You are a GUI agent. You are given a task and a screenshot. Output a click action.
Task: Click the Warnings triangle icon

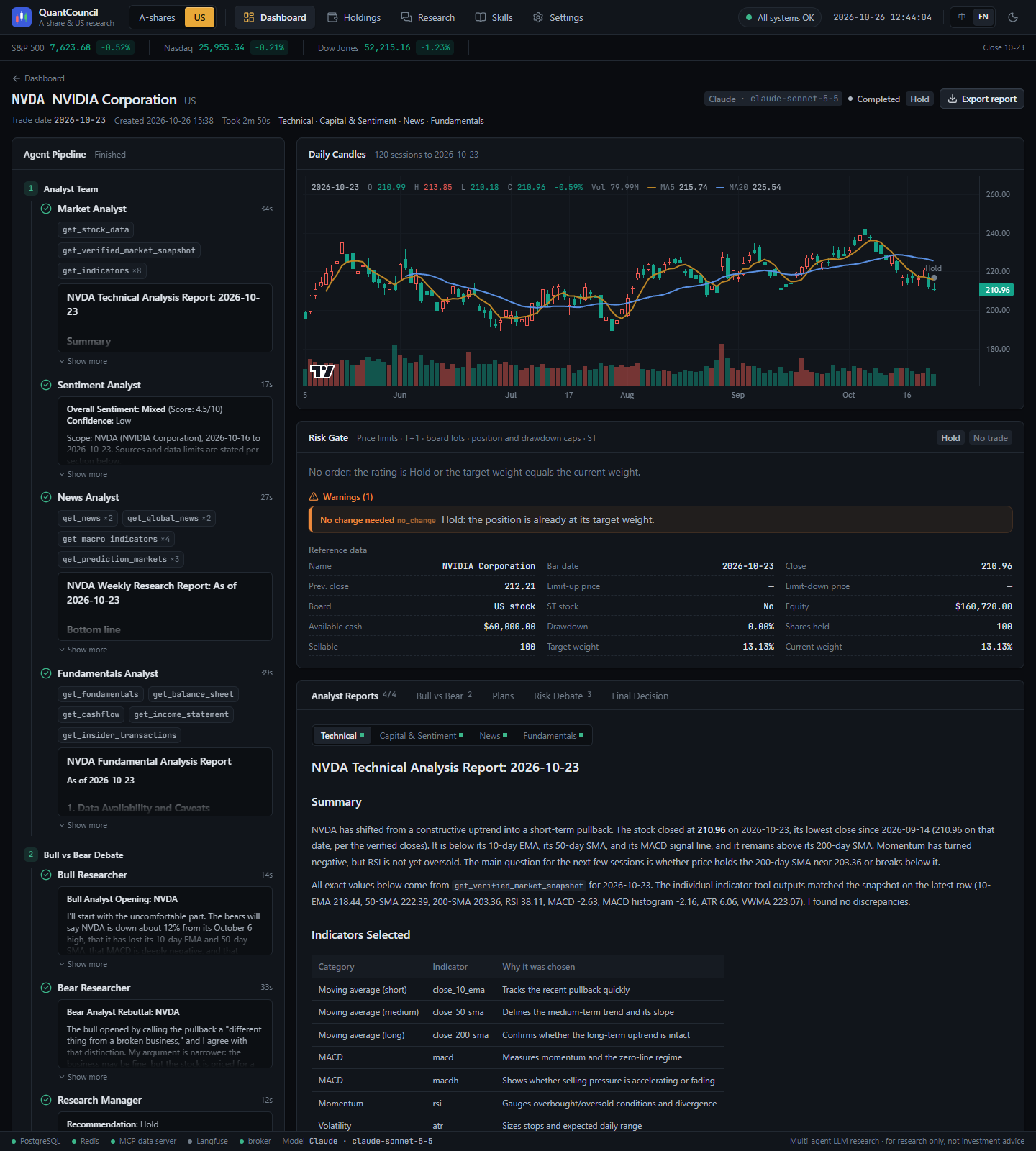click(x=314, y=497)
